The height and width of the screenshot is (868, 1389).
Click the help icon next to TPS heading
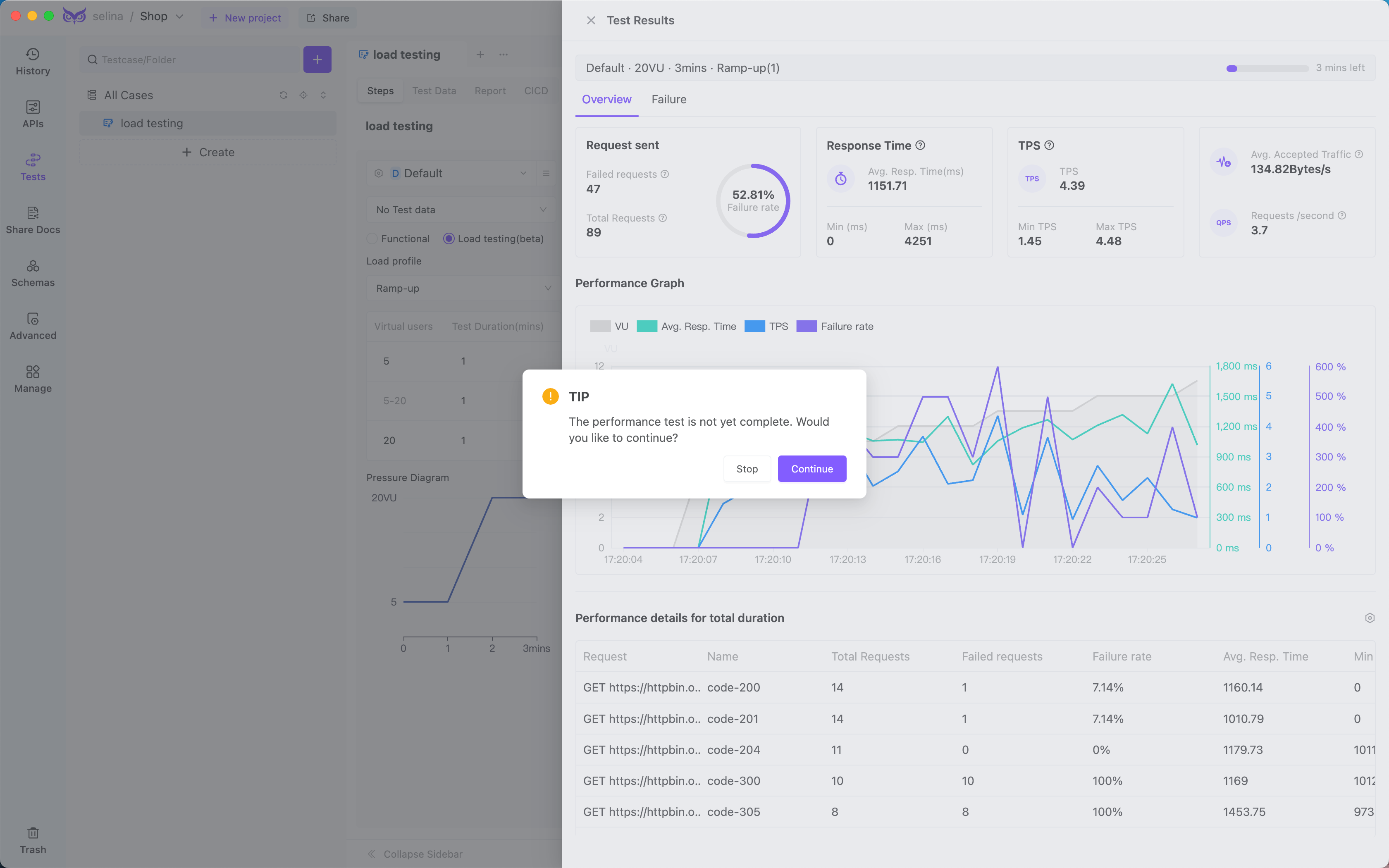1049,145
